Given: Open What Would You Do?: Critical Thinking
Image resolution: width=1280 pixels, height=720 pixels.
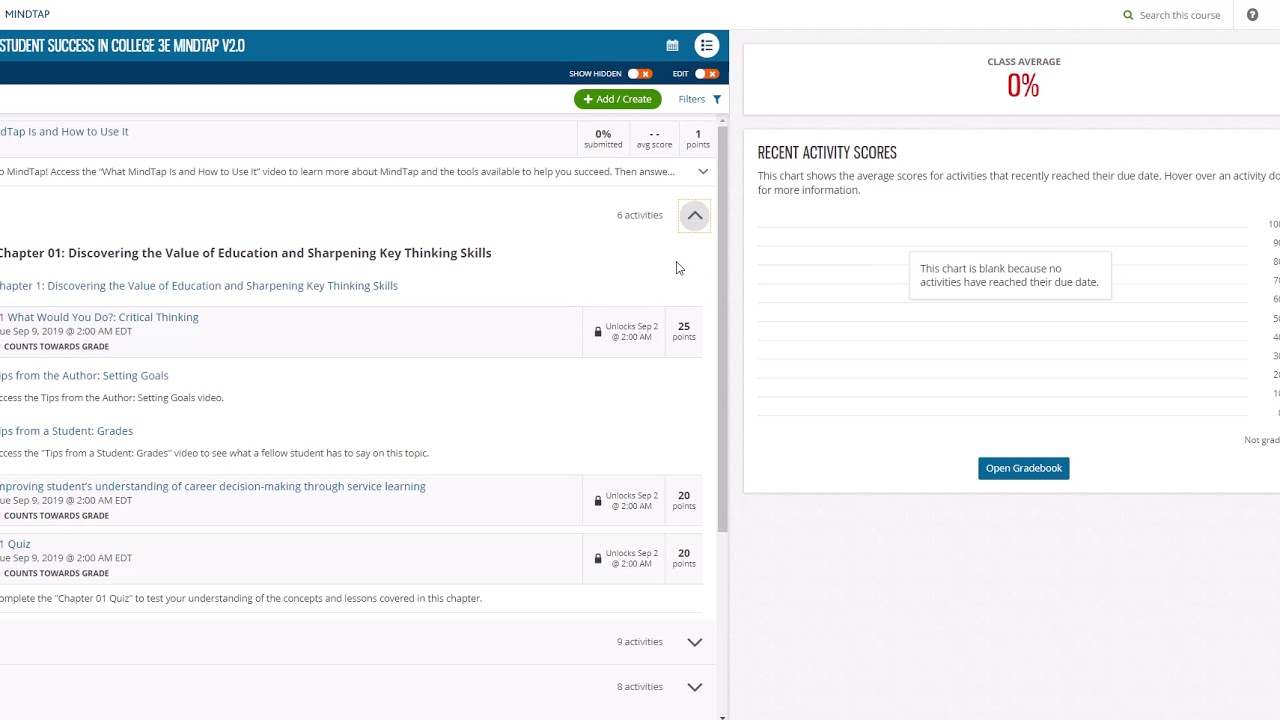Looking at the screenshot, I should [99, 317].
